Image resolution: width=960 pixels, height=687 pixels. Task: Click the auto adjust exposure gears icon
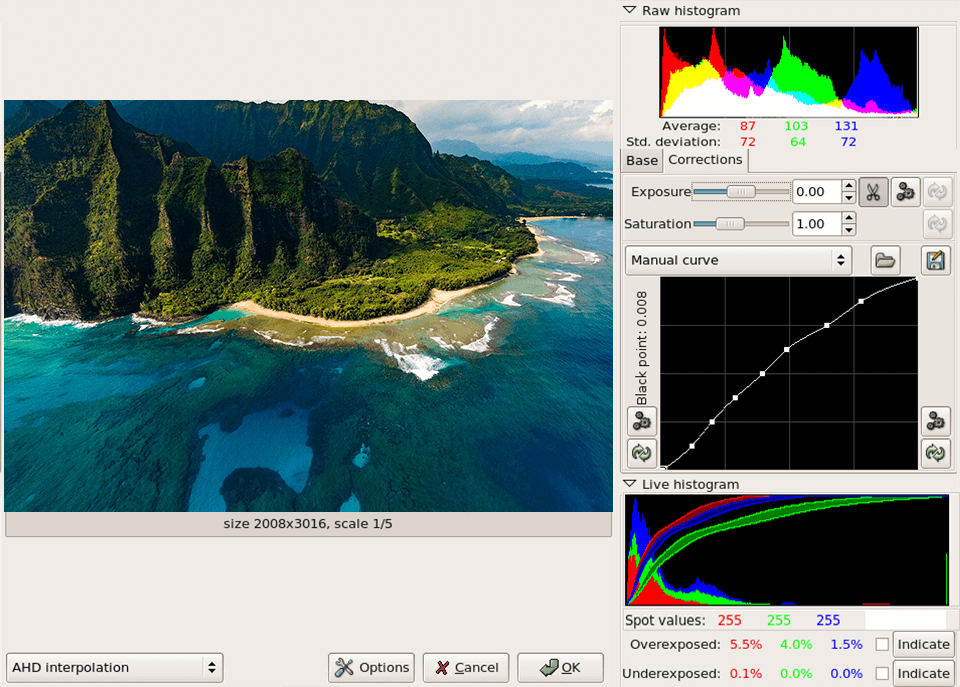(x=906, y=192)
